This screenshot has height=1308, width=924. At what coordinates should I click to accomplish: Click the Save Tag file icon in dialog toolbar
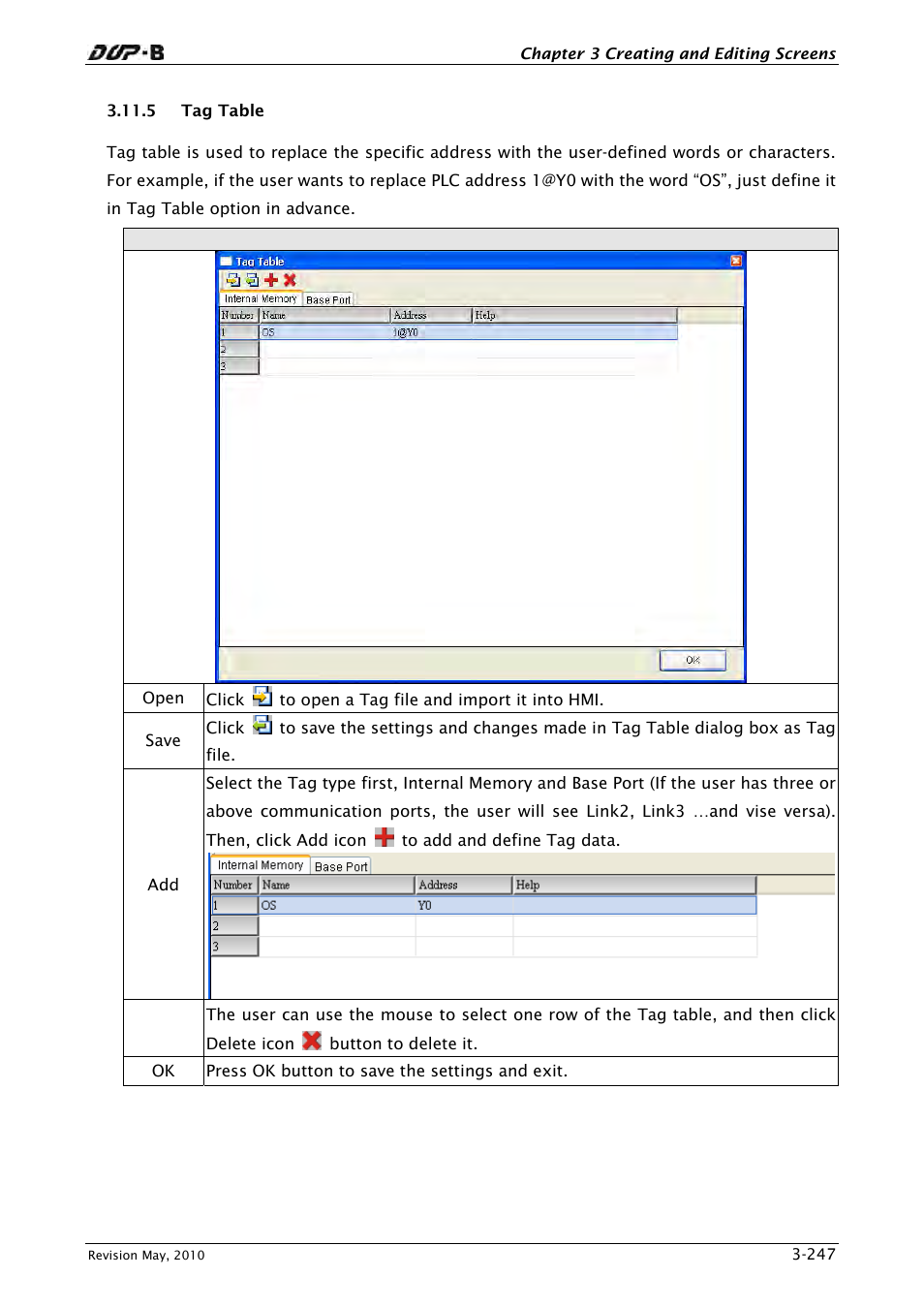coord(252,280)
